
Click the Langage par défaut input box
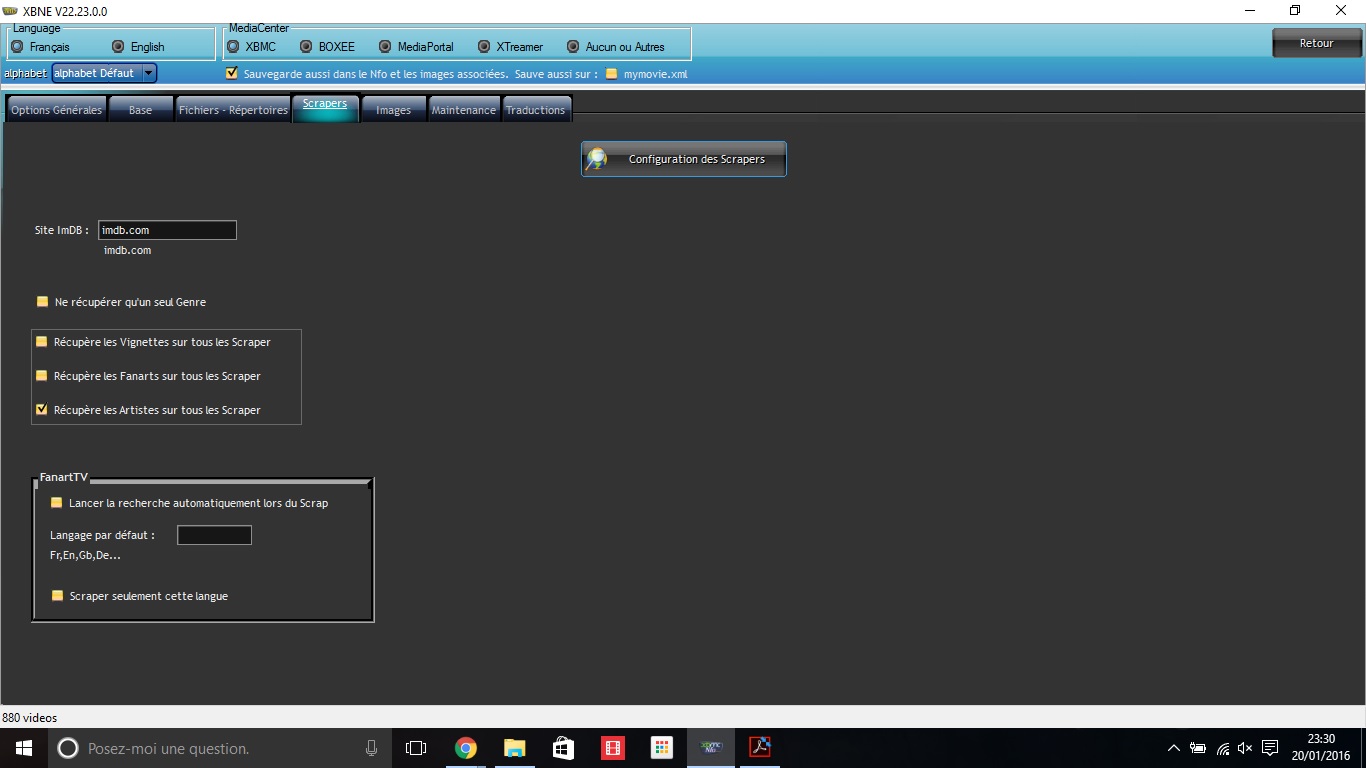point(214,535)
